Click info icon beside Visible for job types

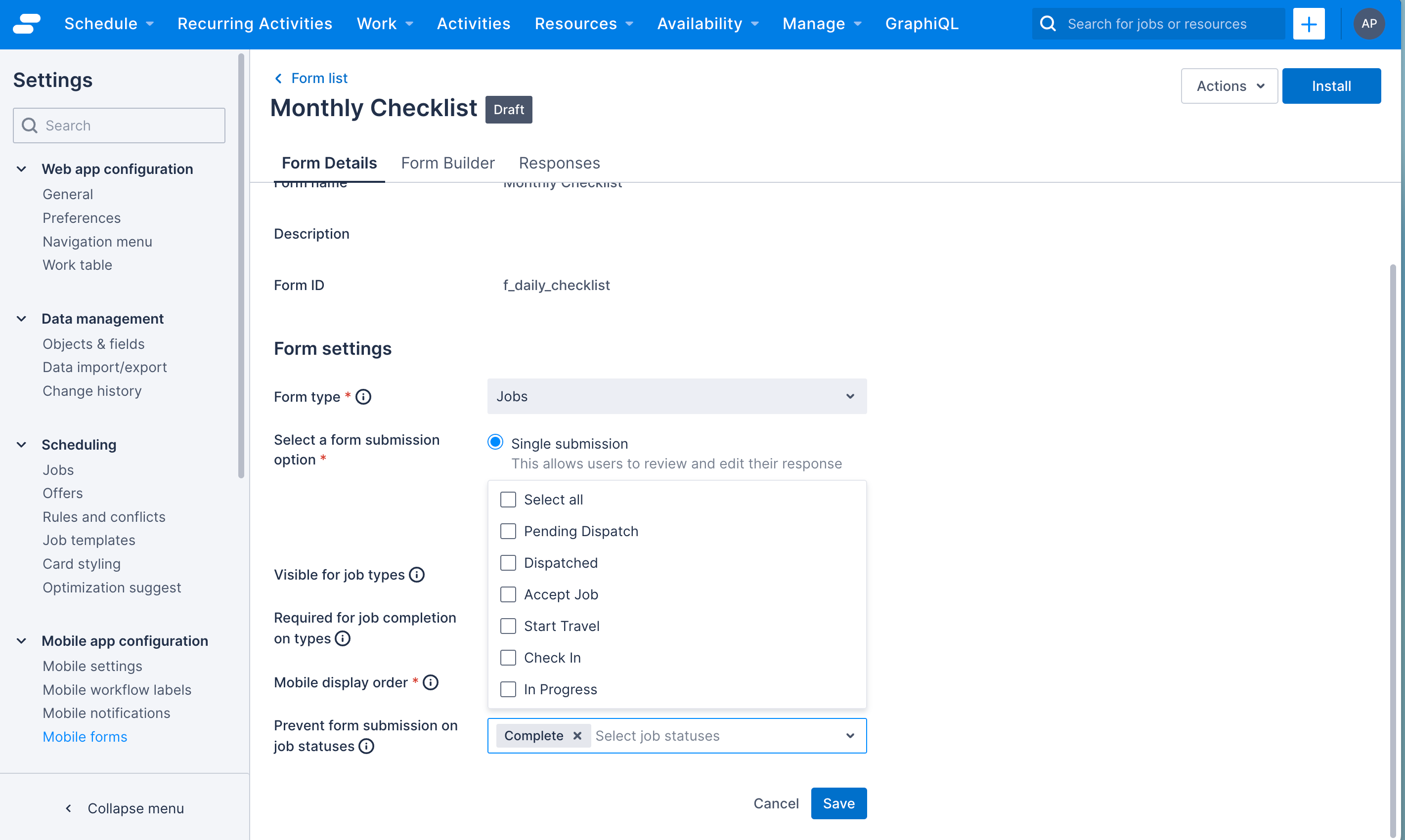coord(417,575)
